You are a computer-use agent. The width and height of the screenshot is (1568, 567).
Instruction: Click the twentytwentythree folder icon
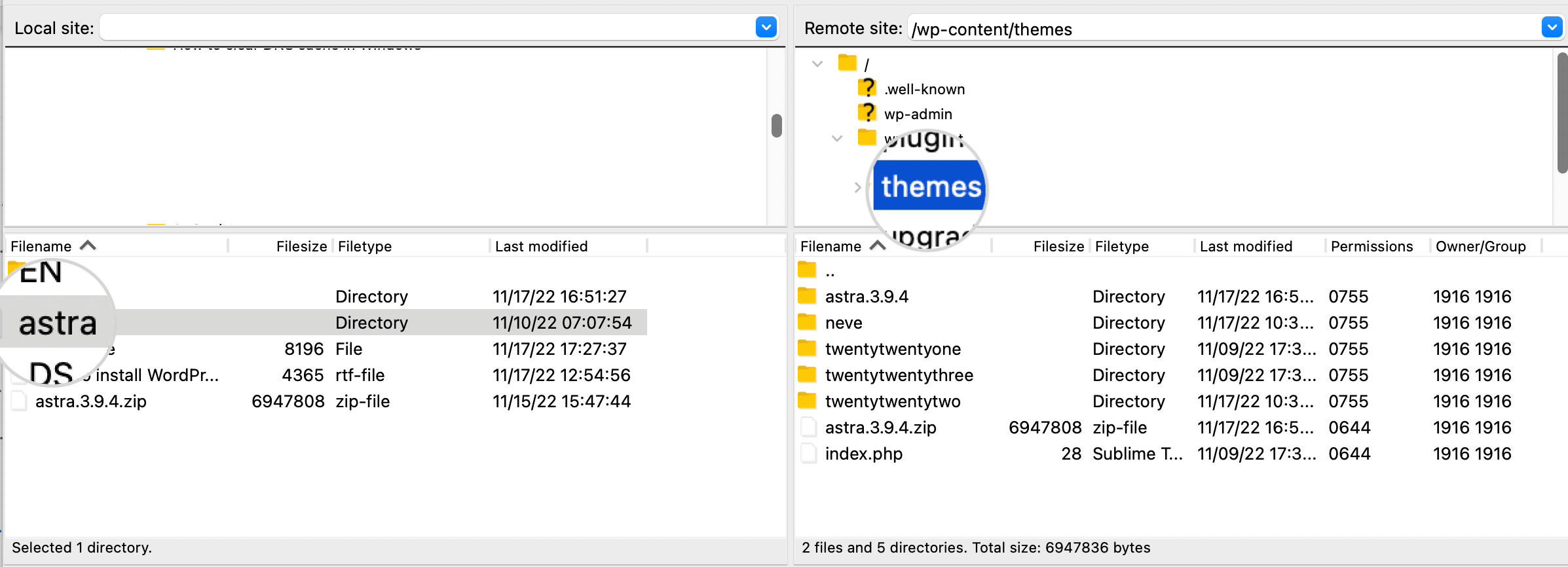point(807,375)
